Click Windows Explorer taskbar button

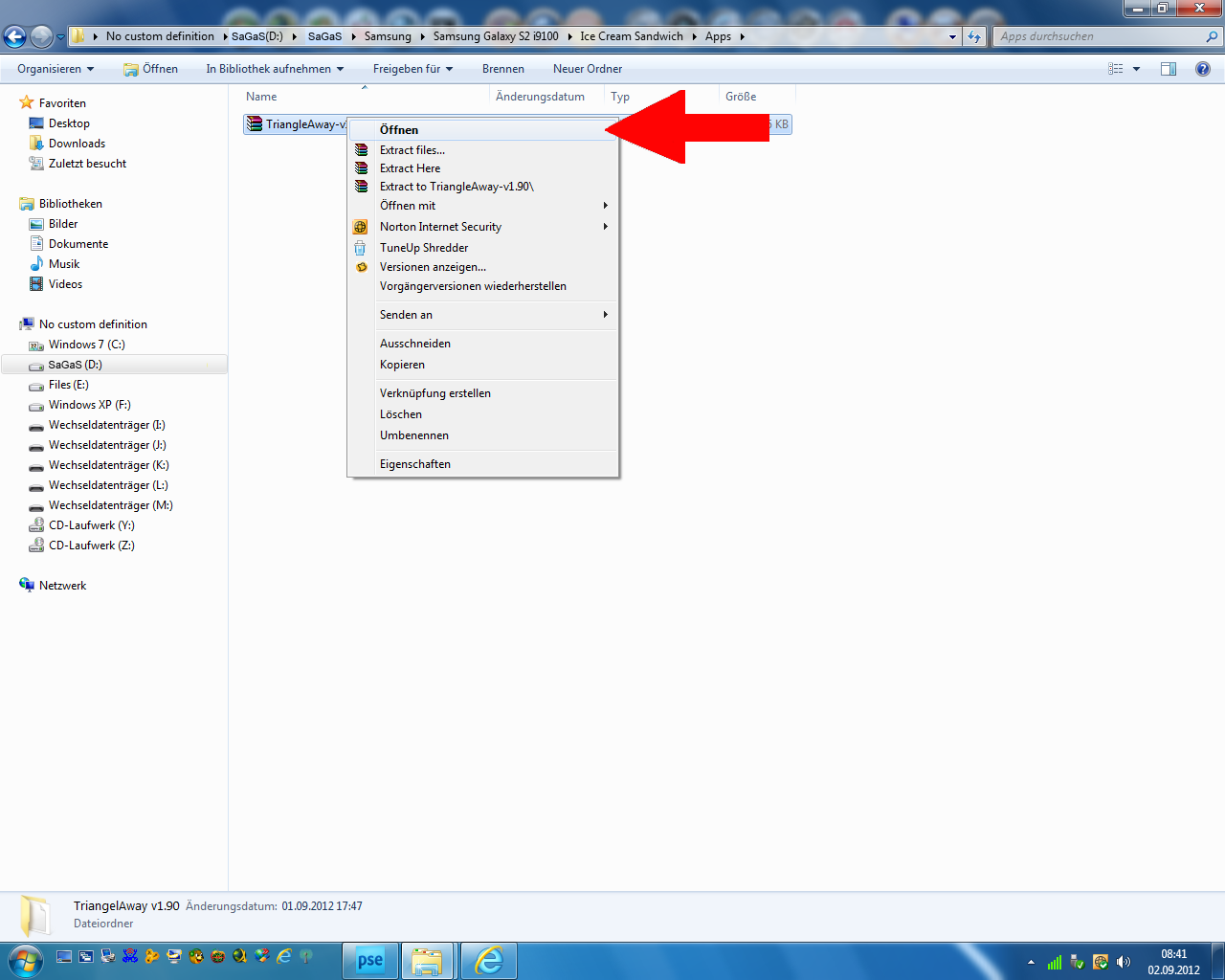pyautogui.click(x=427, y=961)
